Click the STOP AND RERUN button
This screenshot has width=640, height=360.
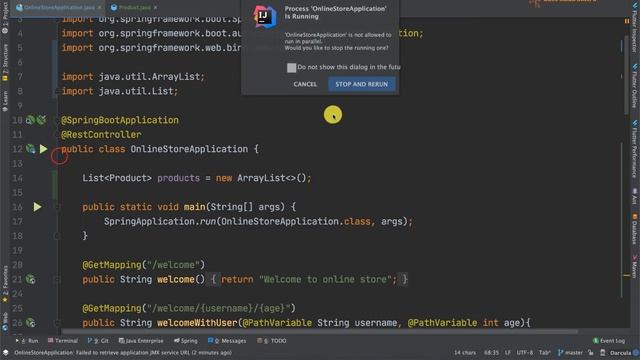click(x=361, y=84)
